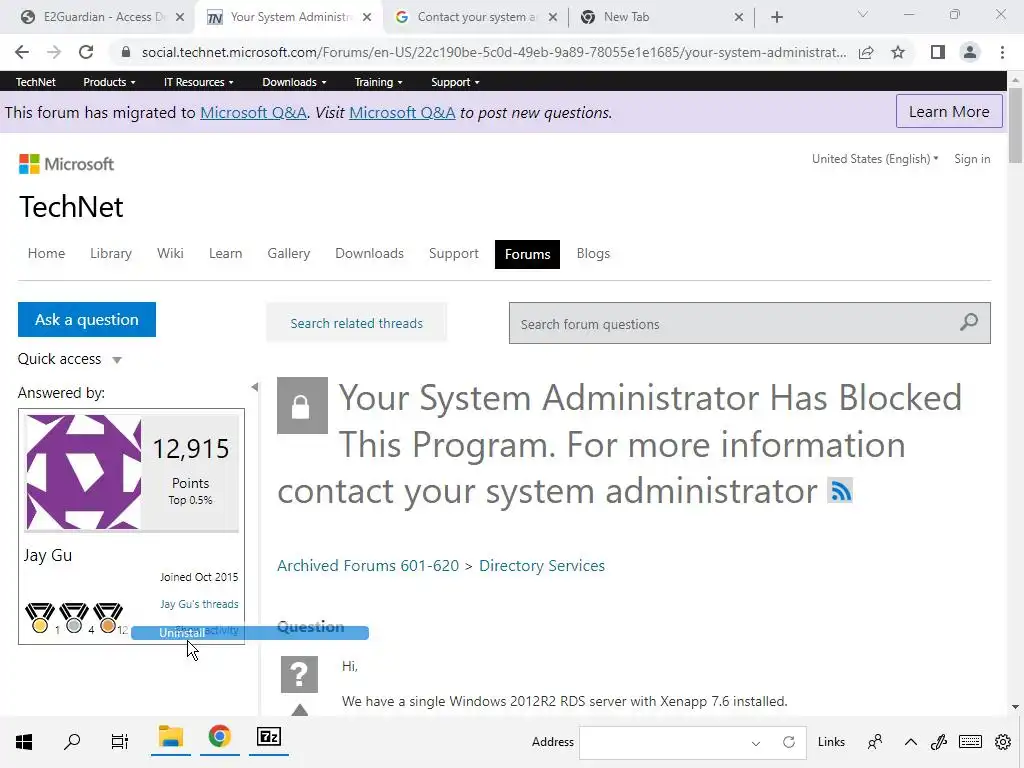The image size is (1024, 768).
Task: Click Search related threads
Action: click(357, 323)
